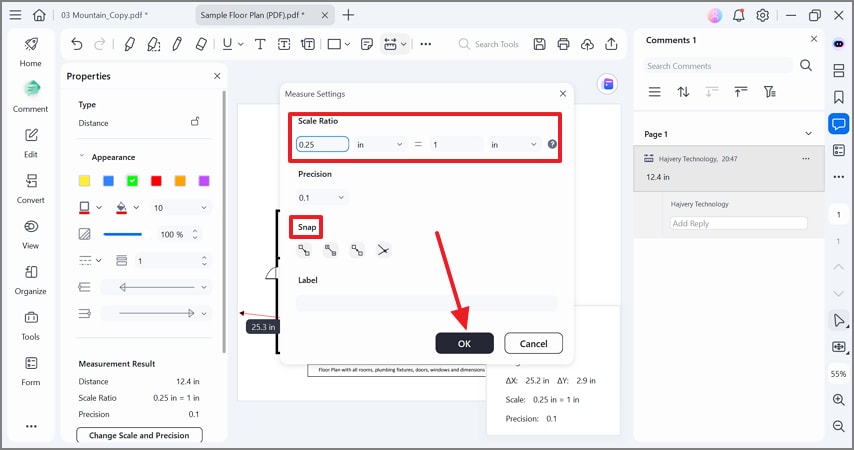The height and width of the screenshot is (450, 854).
Task: Open the Edit sidebar section
Action: [x=30, y=143]
